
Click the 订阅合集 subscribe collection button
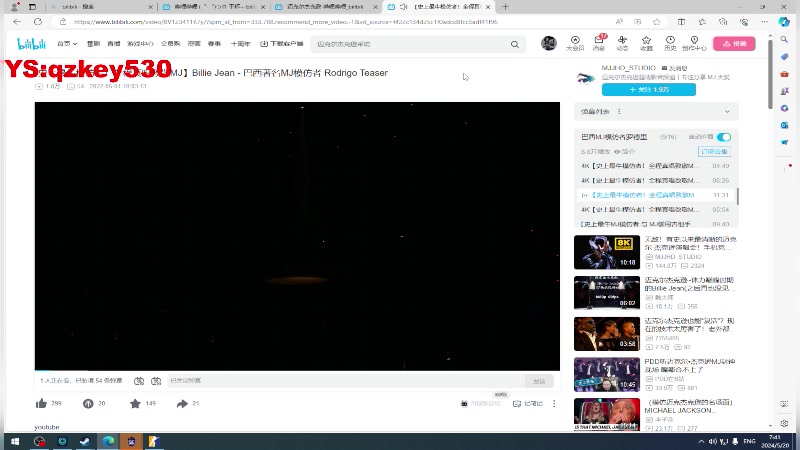click(x=714, y=152)
